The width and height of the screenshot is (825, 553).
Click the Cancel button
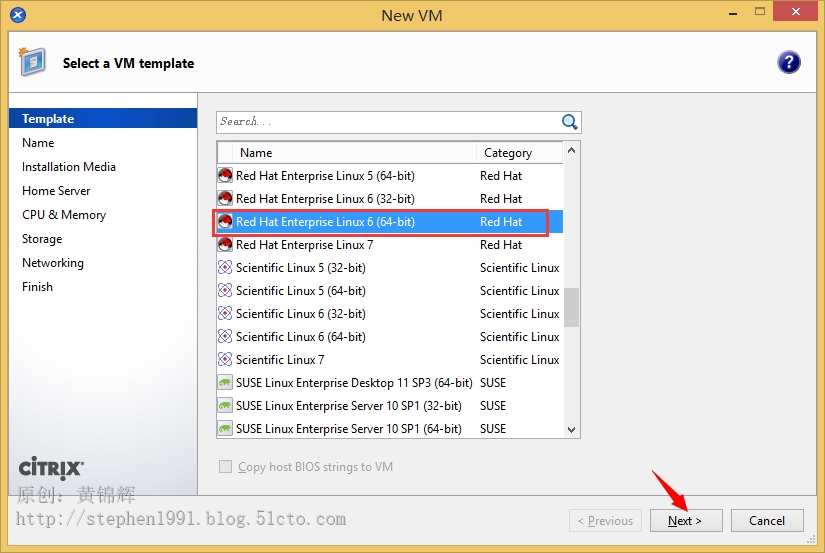pos(767,520)
